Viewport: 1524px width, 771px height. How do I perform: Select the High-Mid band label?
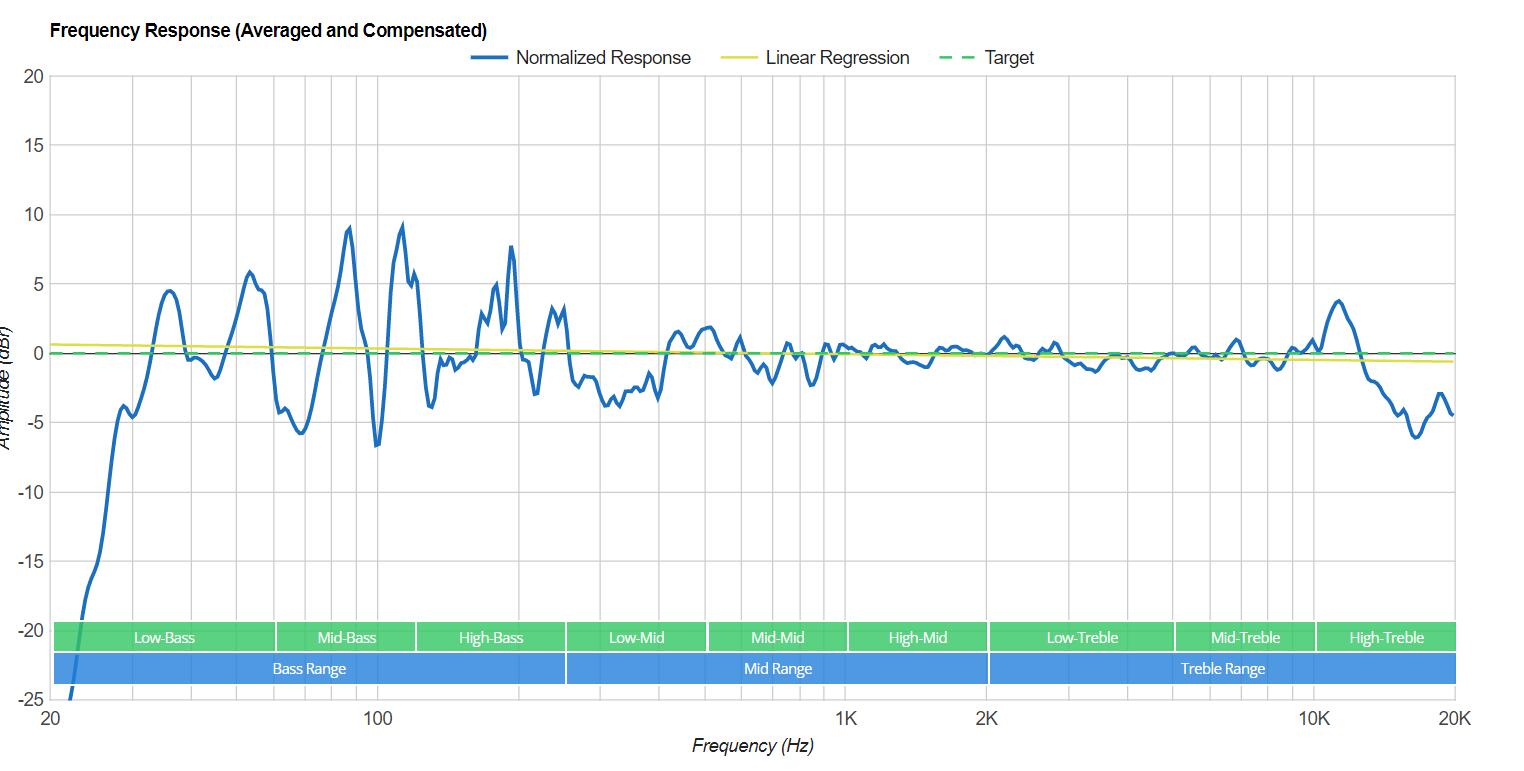click(918, 637)
